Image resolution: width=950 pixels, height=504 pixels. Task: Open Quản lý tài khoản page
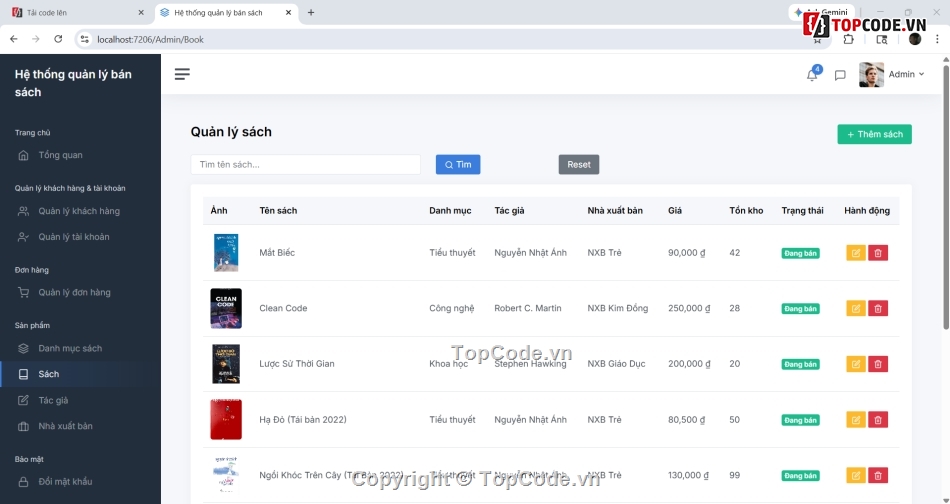click(80, 237)
